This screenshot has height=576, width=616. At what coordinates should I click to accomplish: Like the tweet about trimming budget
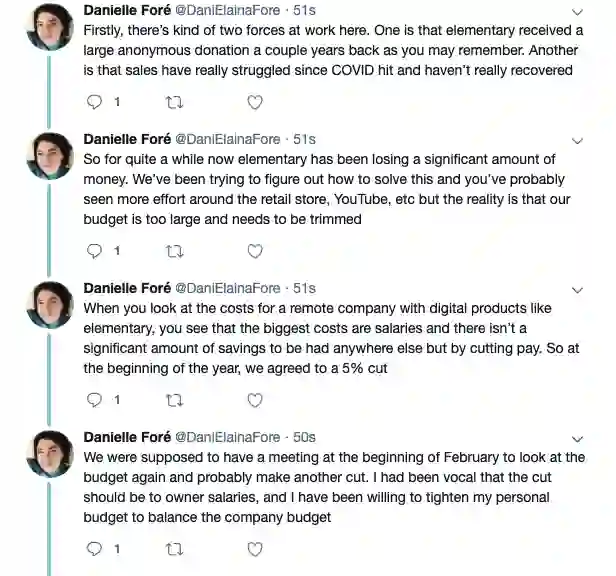coord(255,251)
